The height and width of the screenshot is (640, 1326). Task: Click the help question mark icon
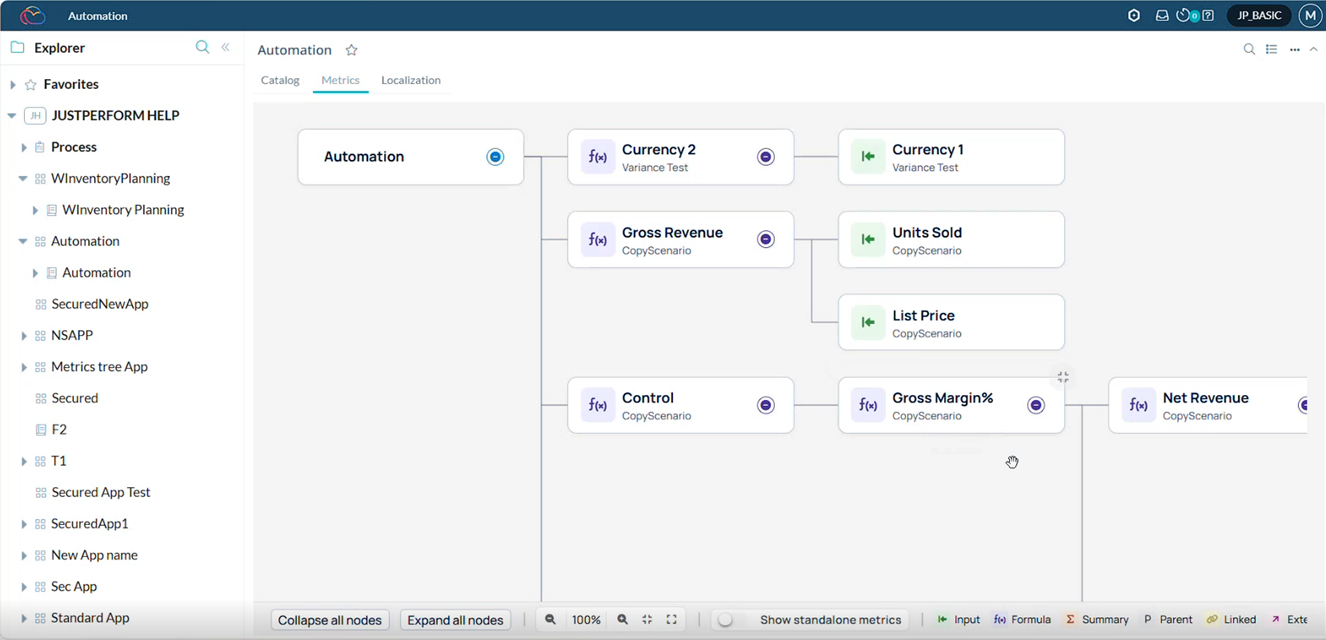point(1208,16)
